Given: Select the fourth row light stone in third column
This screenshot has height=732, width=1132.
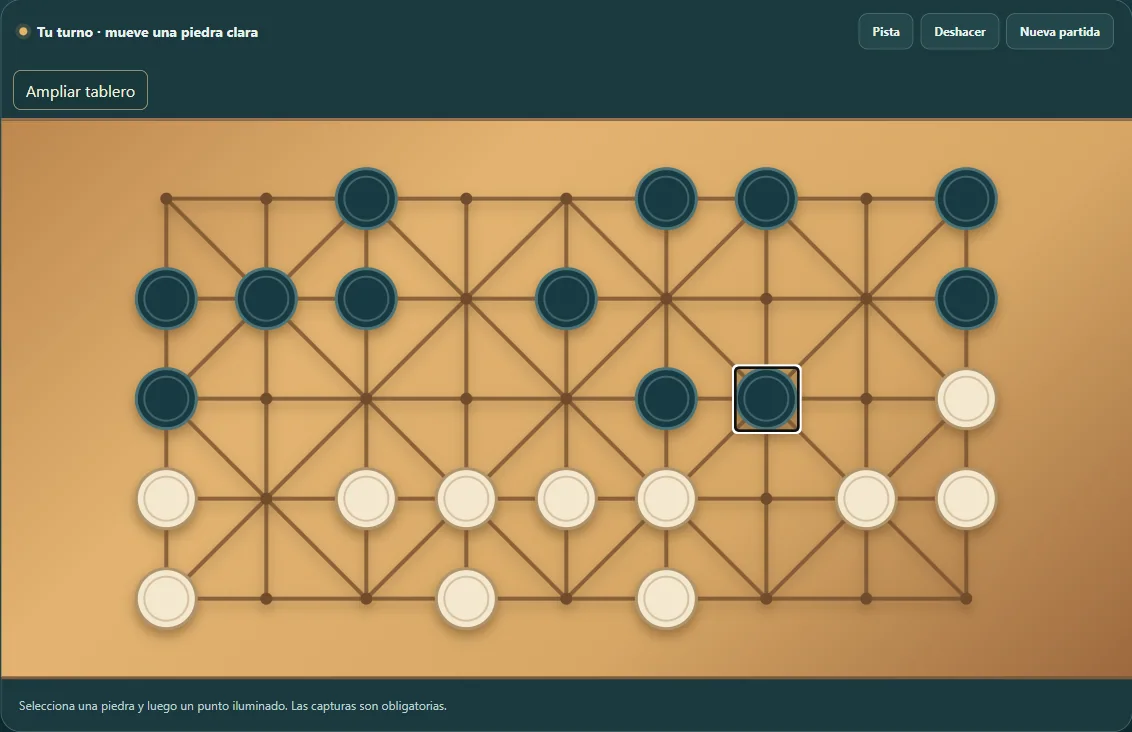Looking at the screenshot, I should (x=366, y=499).
